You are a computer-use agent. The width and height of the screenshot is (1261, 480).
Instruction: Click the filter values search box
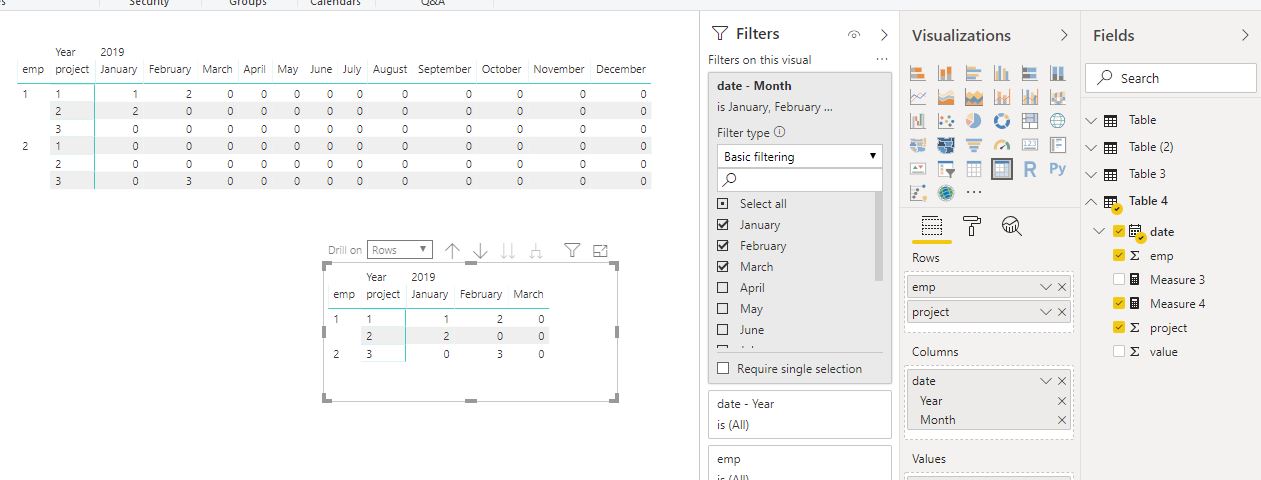(x=800, y=180)
